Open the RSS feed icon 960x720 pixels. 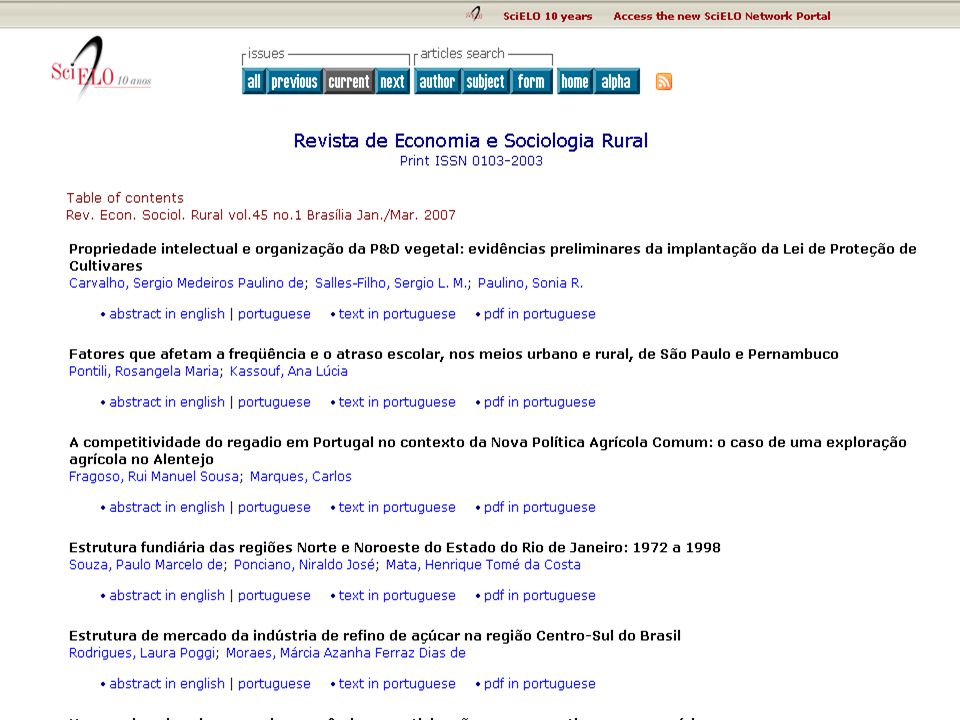pos(664,81)
